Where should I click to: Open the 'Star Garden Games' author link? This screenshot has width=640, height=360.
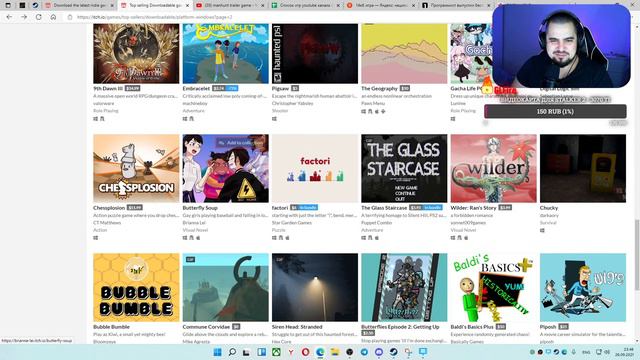[x=292, y=223]
